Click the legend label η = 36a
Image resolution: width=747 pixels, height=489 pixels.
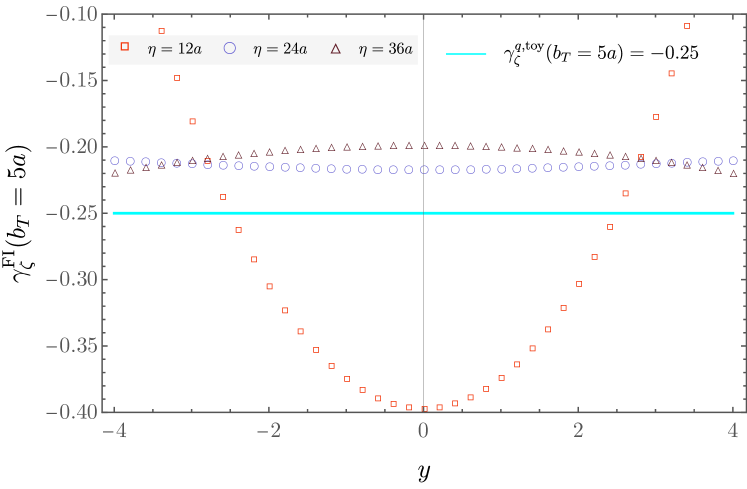[386, 49]
